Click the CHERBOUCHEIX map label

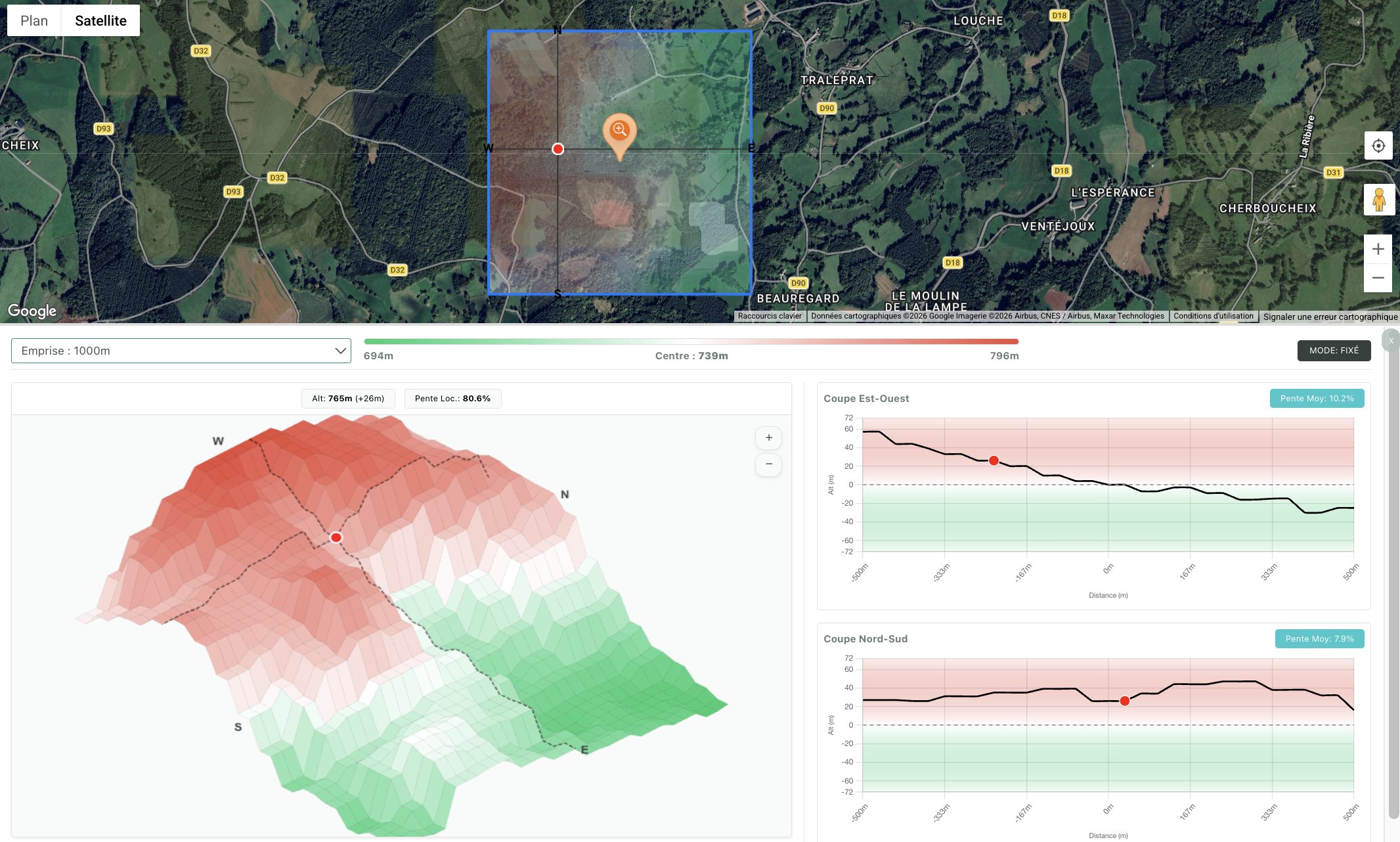click(1267, 208)
